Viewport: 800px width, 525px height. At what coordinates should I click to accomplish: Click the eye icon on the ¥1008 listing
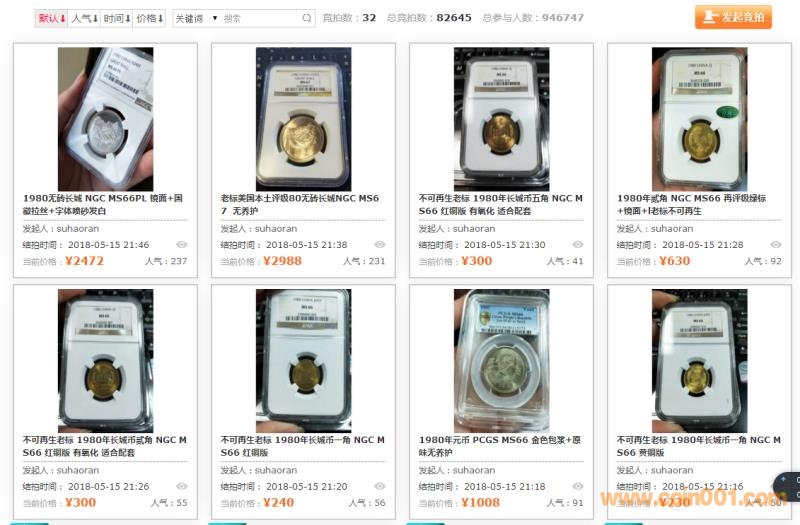(x=578, y=486)
